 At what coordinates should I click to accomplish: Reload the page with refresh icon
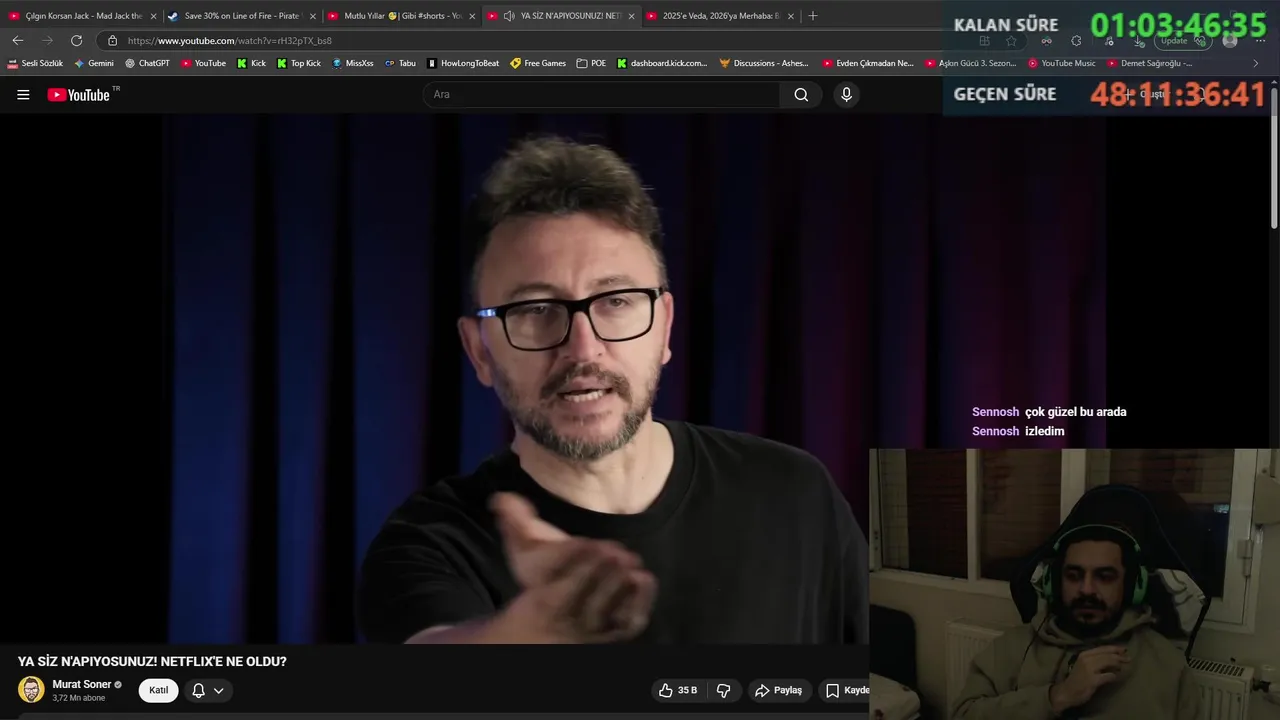coord(76,40)
